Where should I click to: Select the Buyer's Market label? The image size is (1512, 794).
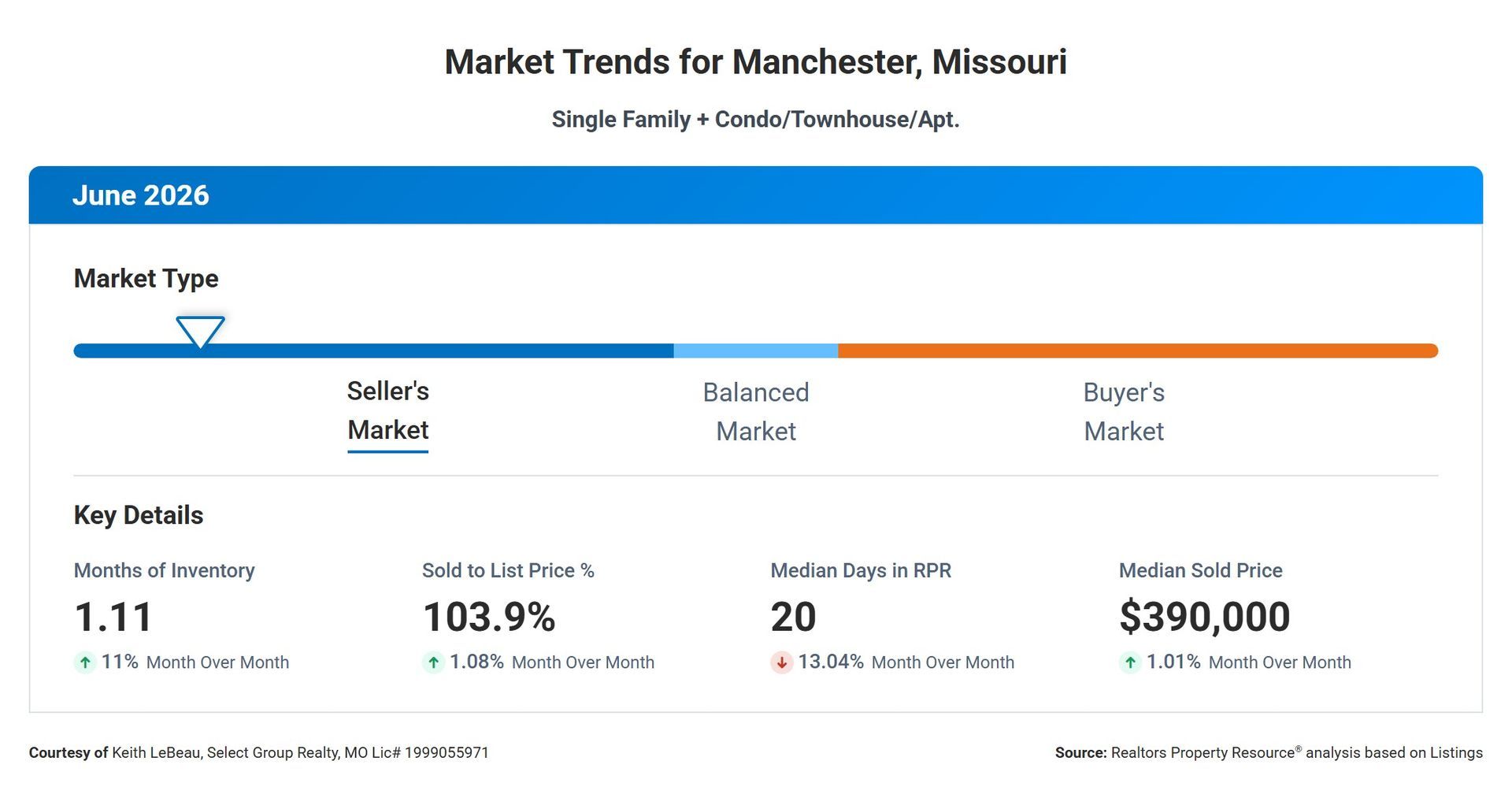tap(1124, 412)
